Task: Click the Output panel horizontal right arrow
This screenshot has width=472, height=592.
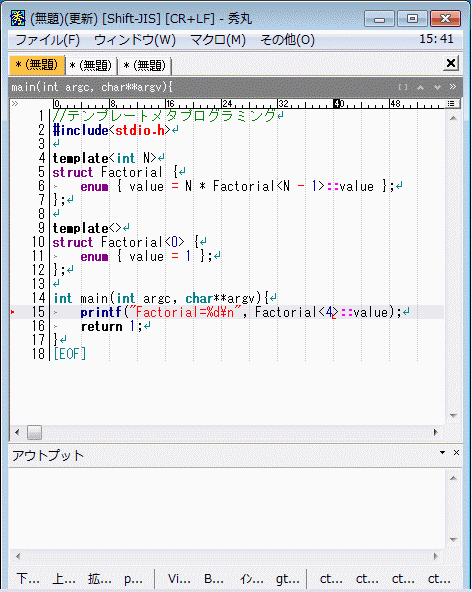Action: pyautogui.click(x=435, y=556)
